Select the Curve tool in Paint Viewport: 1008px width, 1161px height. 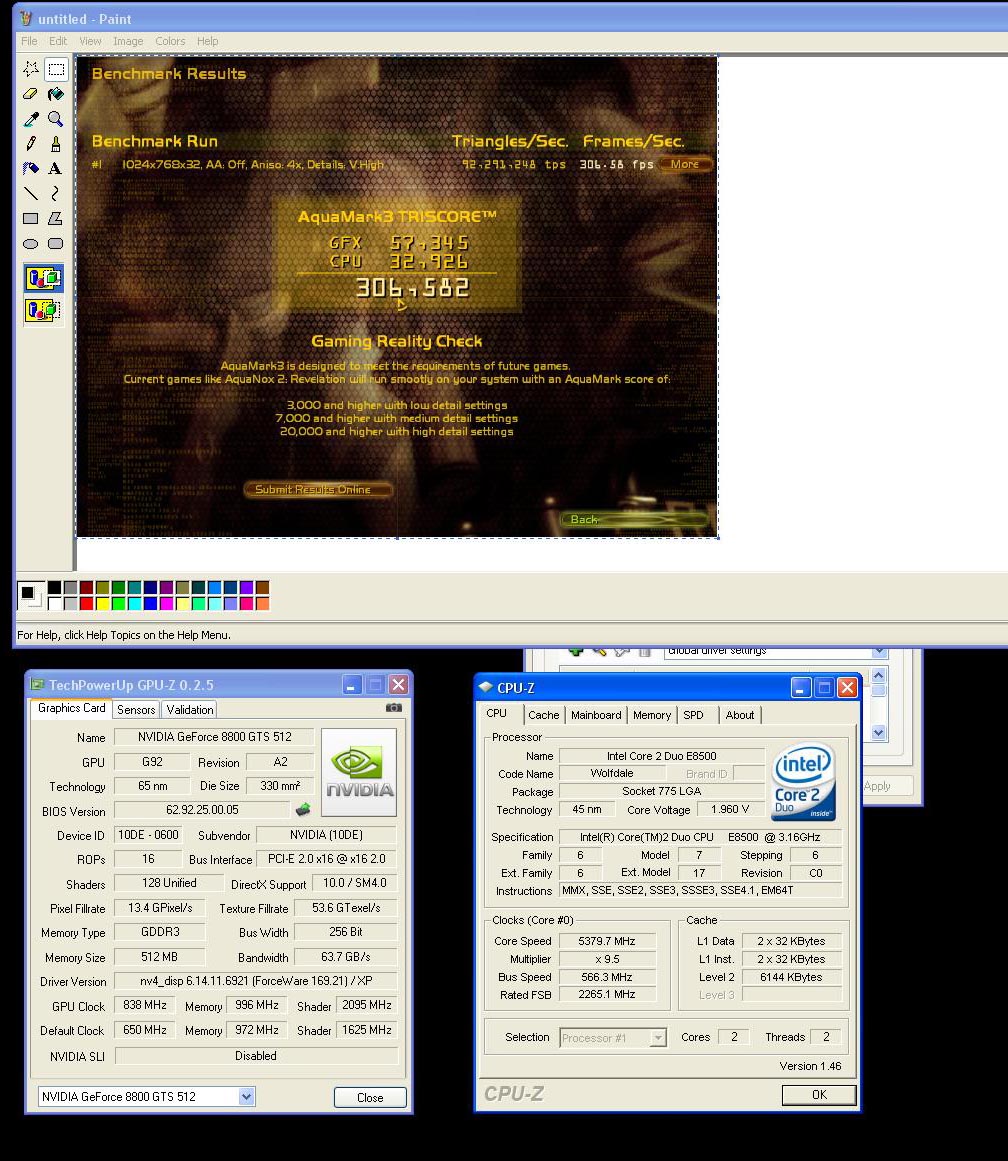tap(56, 194)
